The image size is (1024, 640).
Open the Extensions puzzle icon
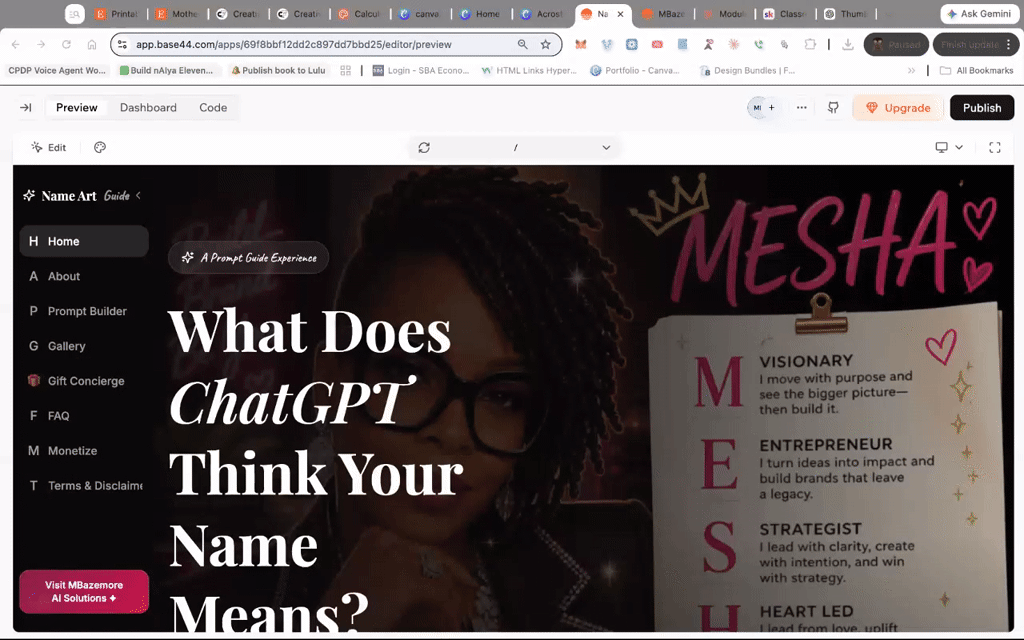[x=810, y=44]
